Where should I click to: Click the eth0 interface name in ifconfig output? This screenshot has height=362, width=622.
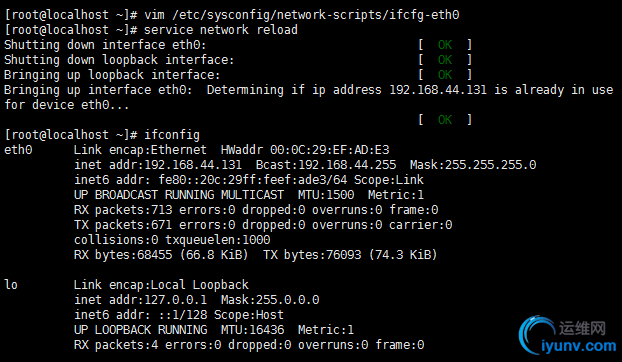click(x=18, y=150)
